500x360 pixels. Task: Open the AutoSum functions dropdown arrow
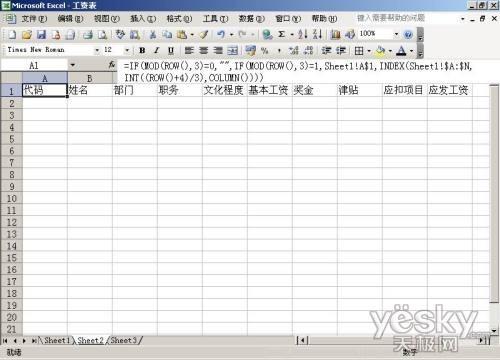click(292, 34)
